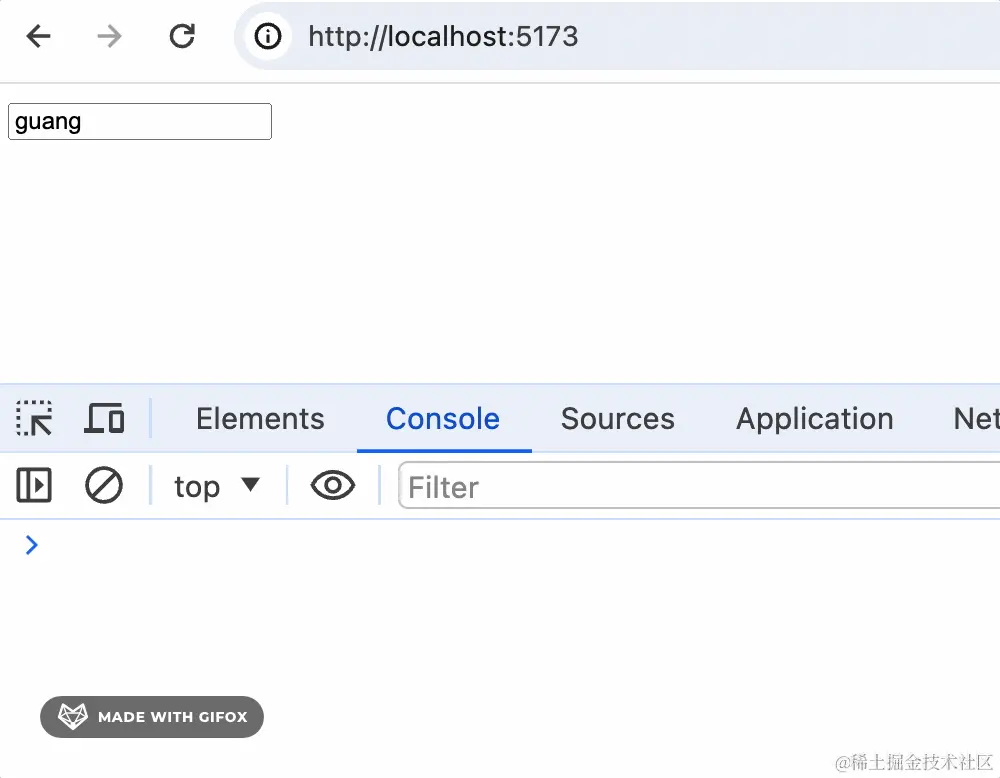This screenshot has width=1000, height=778.
Task: Open the top JavaScript context dropdown
Action: pos(217,487)
